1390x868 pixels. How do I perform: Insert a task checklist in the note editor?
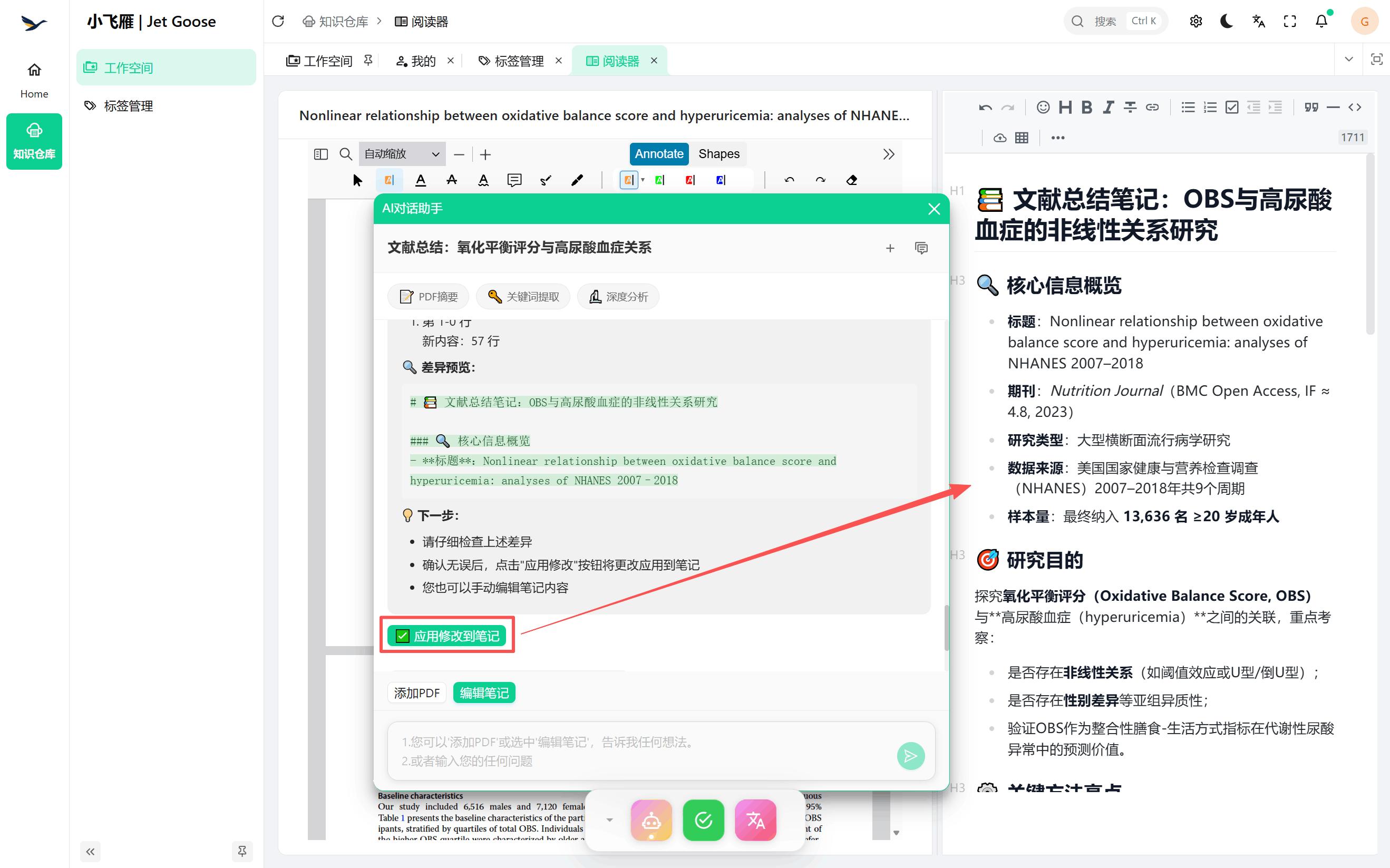(1231, 107)
